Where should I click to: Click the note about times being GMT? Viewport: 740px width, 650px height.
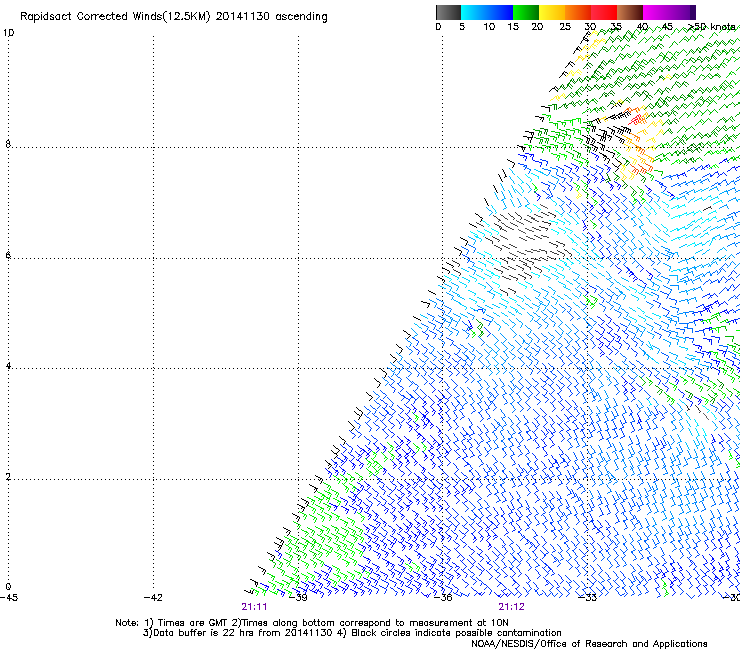[187, 623]
